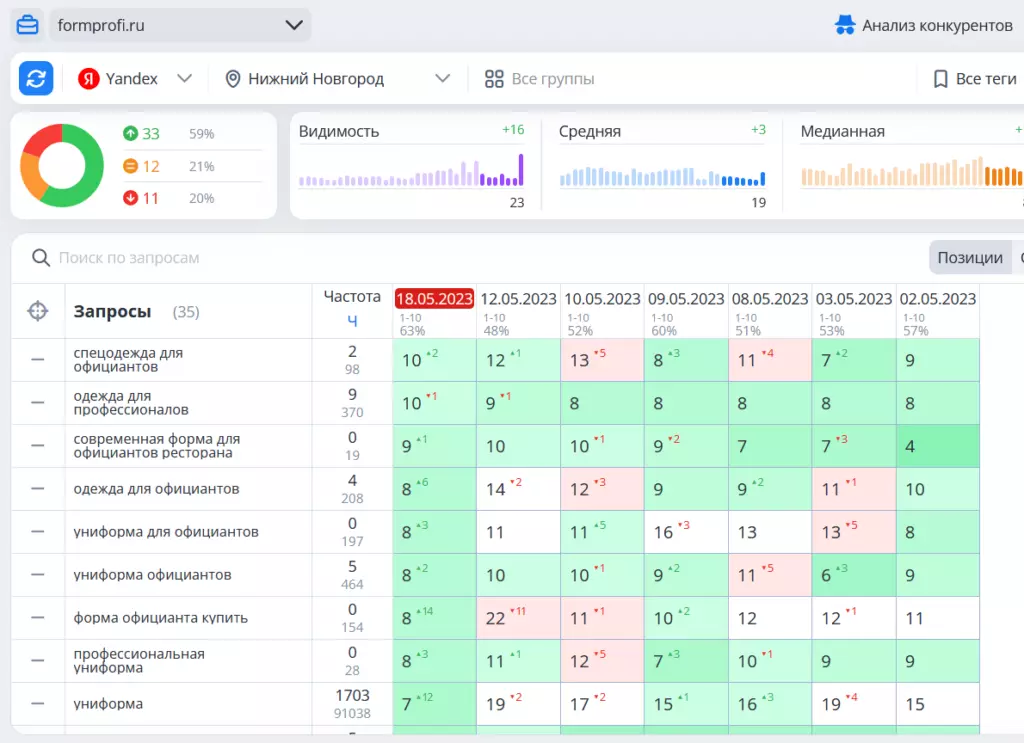The width and height of the screenshot is (1024, 743).
Task: Click the Медианная orange bar chart
Action: 912,172
